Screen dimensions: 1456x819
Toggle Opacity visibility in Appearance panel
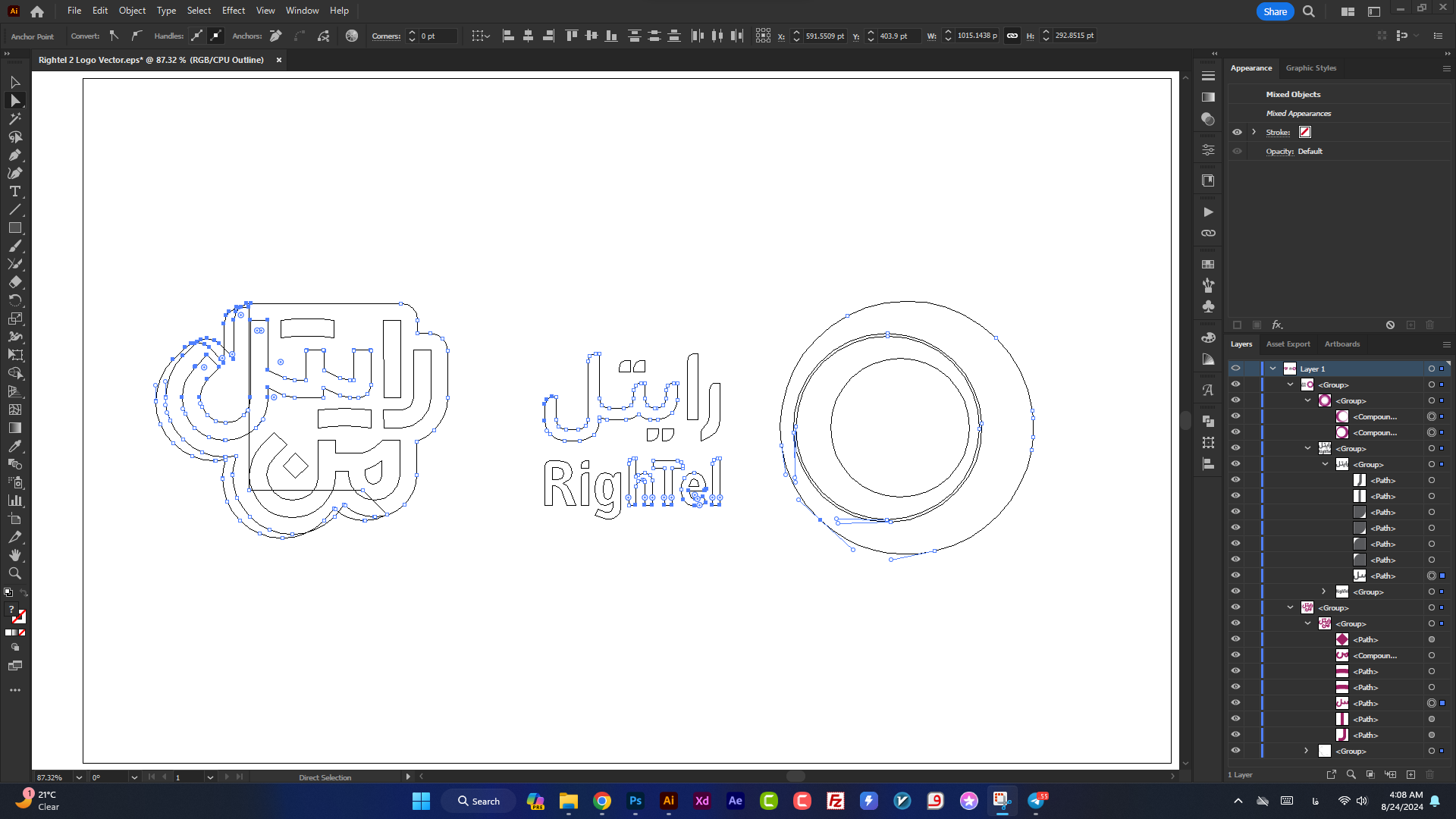pos(1237,151)
